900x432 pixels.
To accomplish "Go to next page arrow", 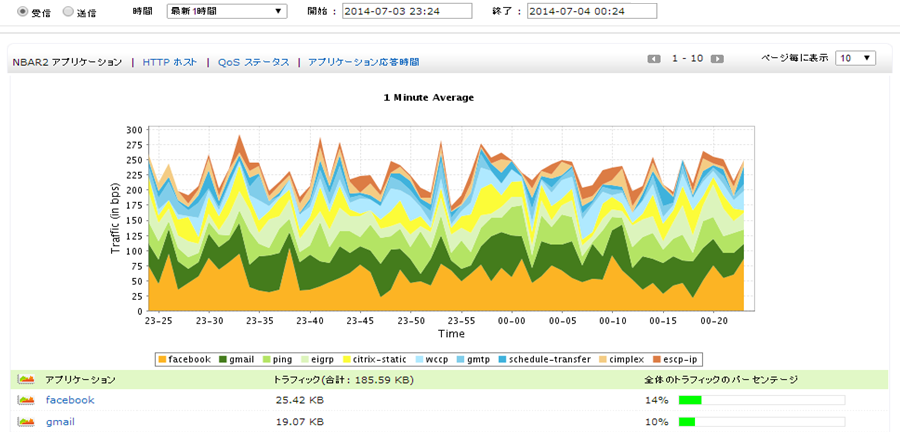I will point(717,59).
